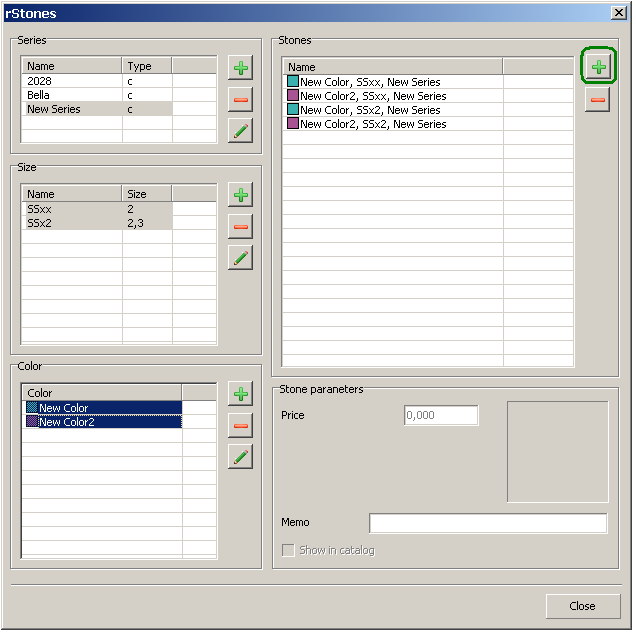
Task: Delete selected size with minus icon
Action: [241, 226]
